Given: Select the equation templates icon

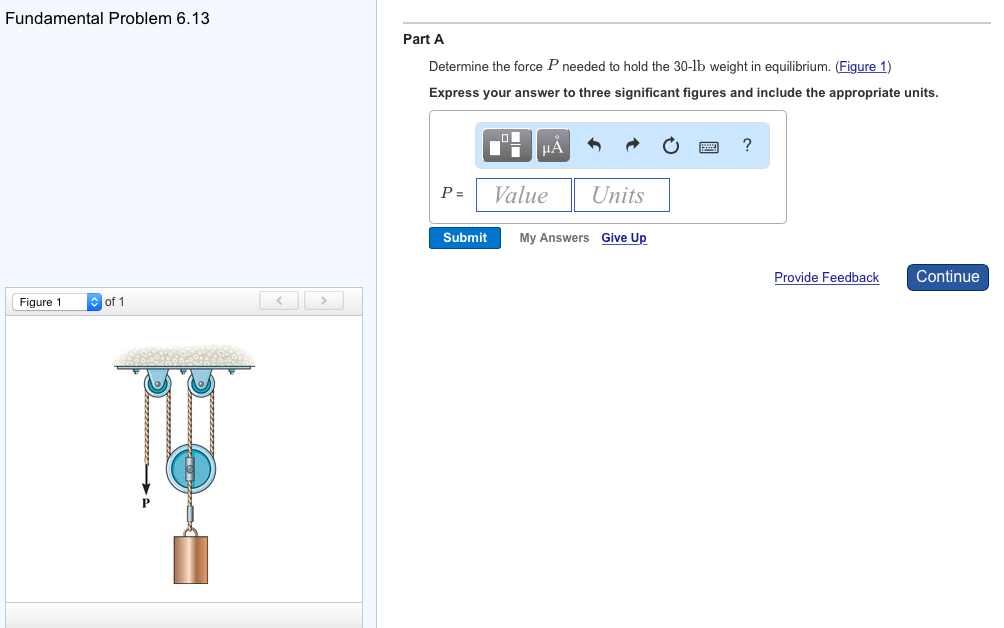Looking at the screenshot, I should pos(506,145).
